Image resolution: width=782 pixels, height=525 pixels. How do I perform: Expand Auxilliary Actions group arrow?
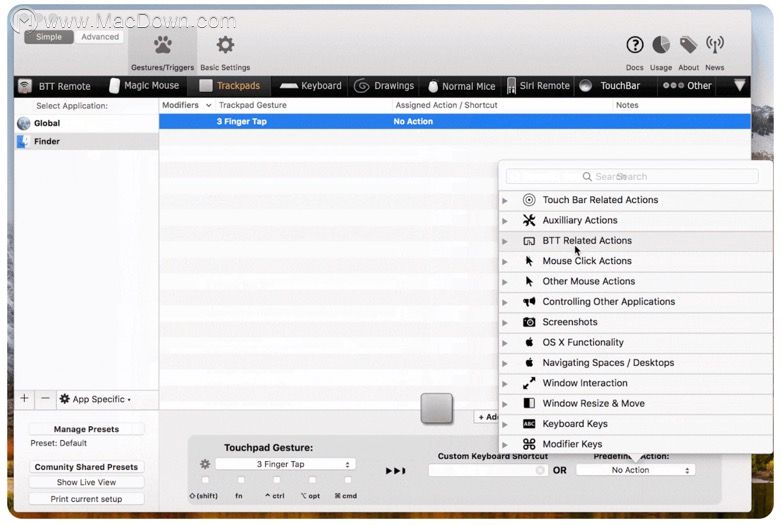(505, 221)
